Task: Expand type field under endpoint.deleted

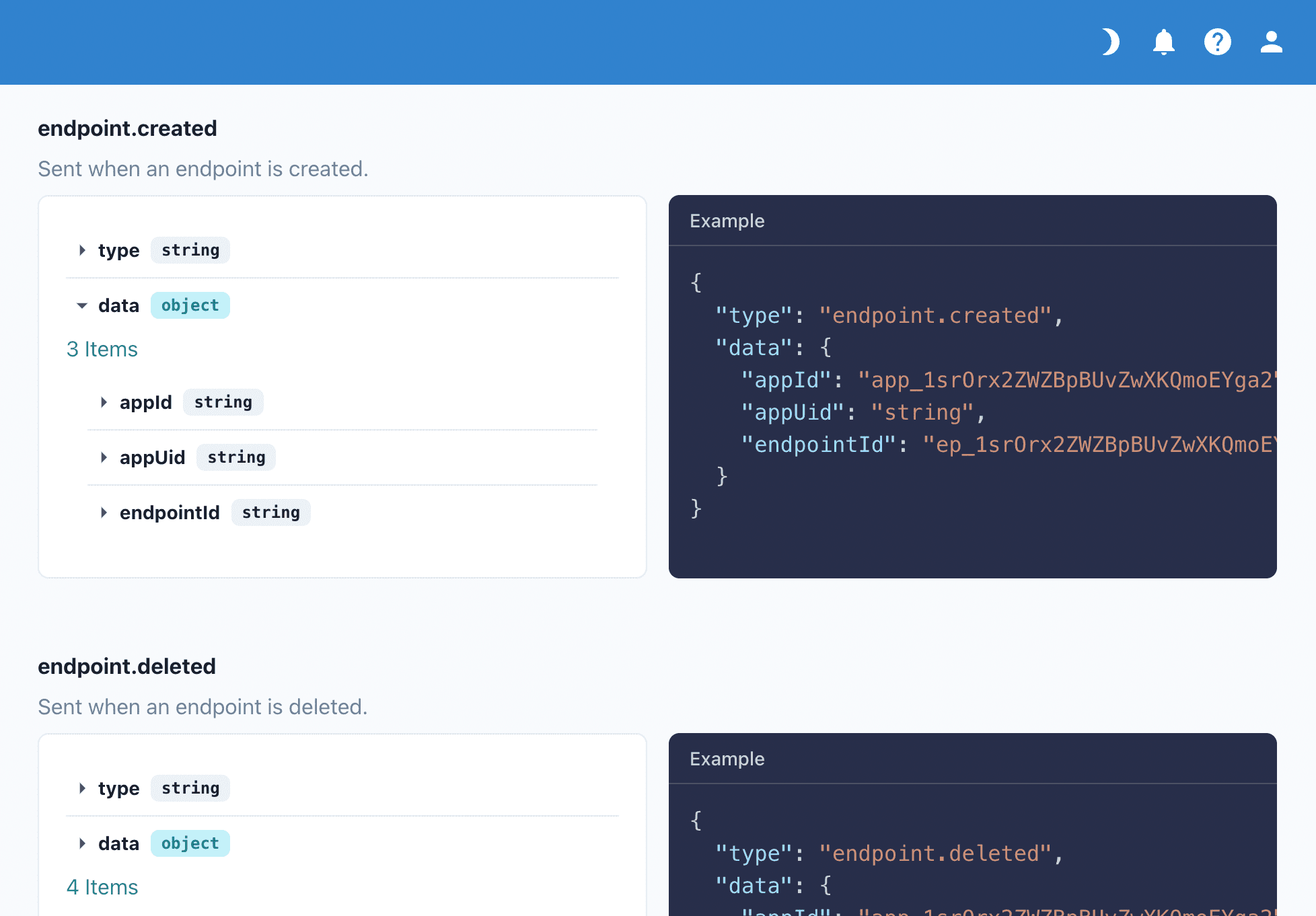Action: tap(82, 788)
